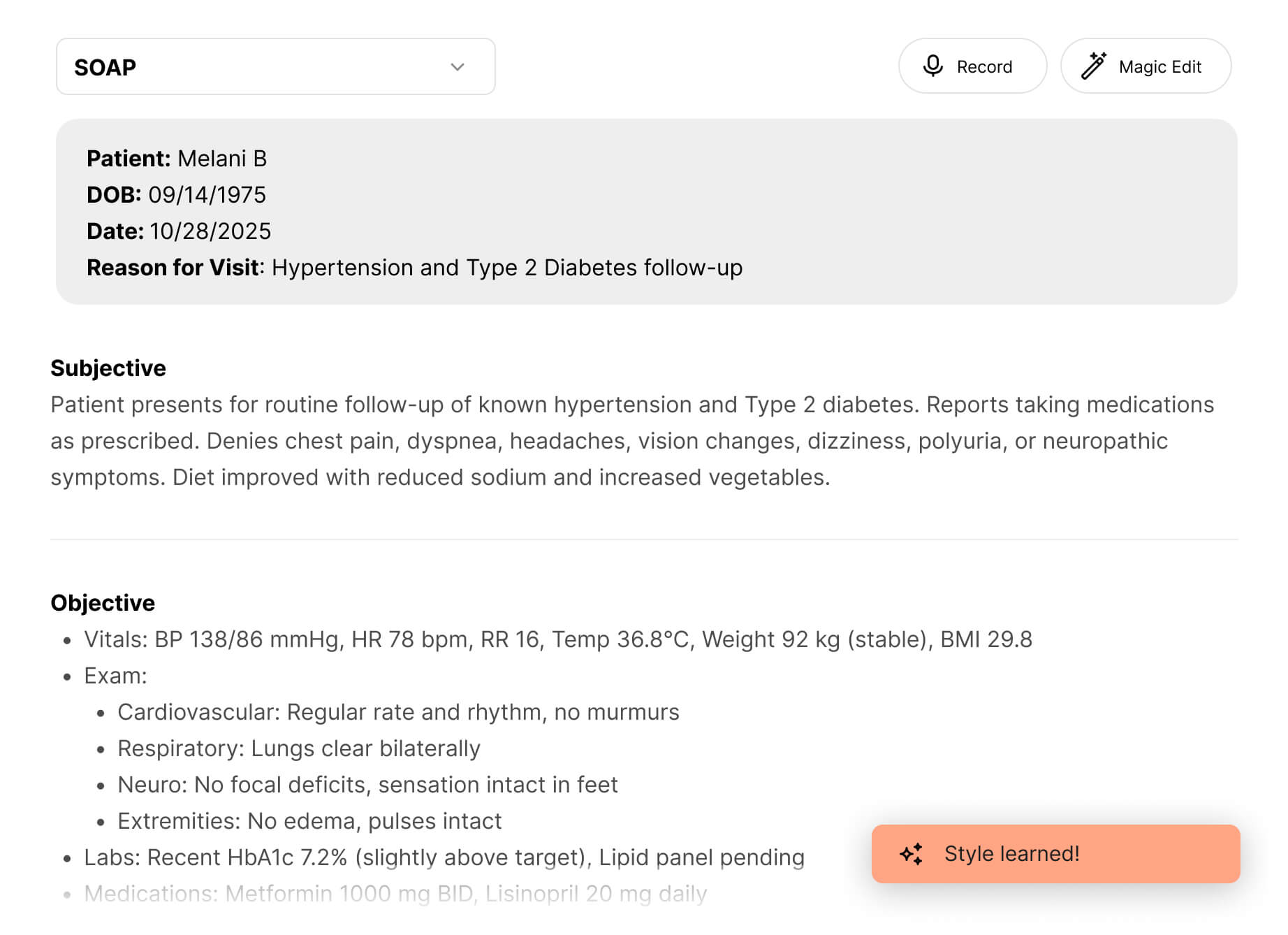Viewport: 1288px width, 935px height.
Task: Dismiss the Style learned! notification
Action: tap(1055, 853)
